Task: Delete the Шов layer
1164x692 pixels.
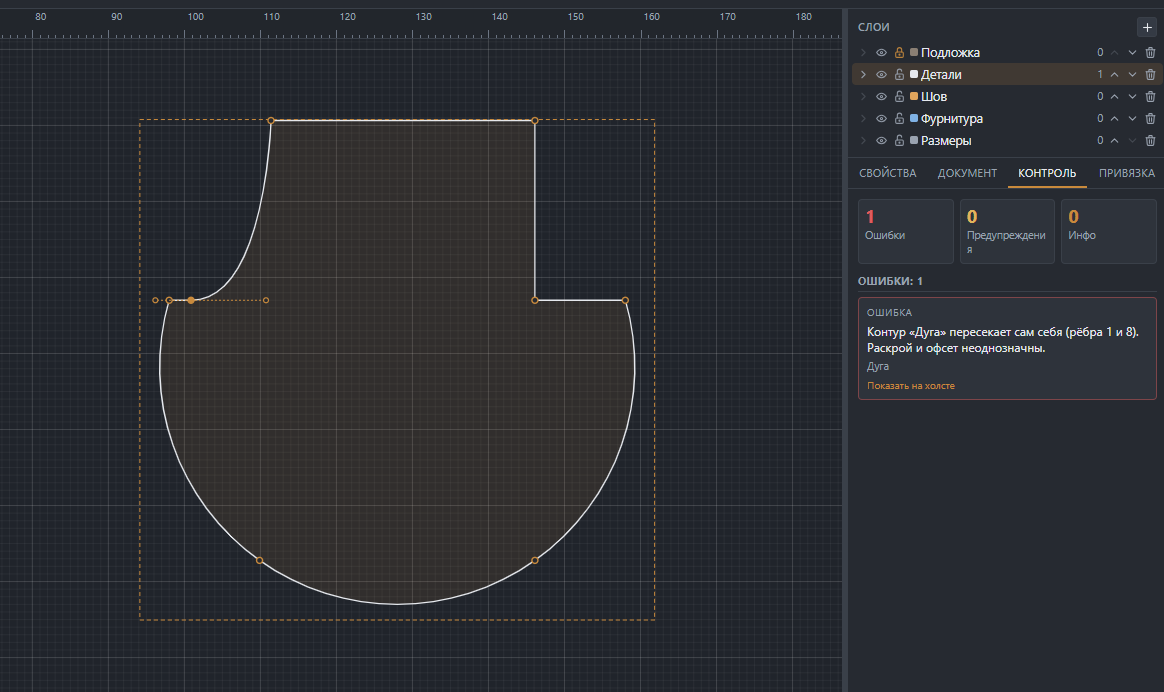Action: [1150, 97]
